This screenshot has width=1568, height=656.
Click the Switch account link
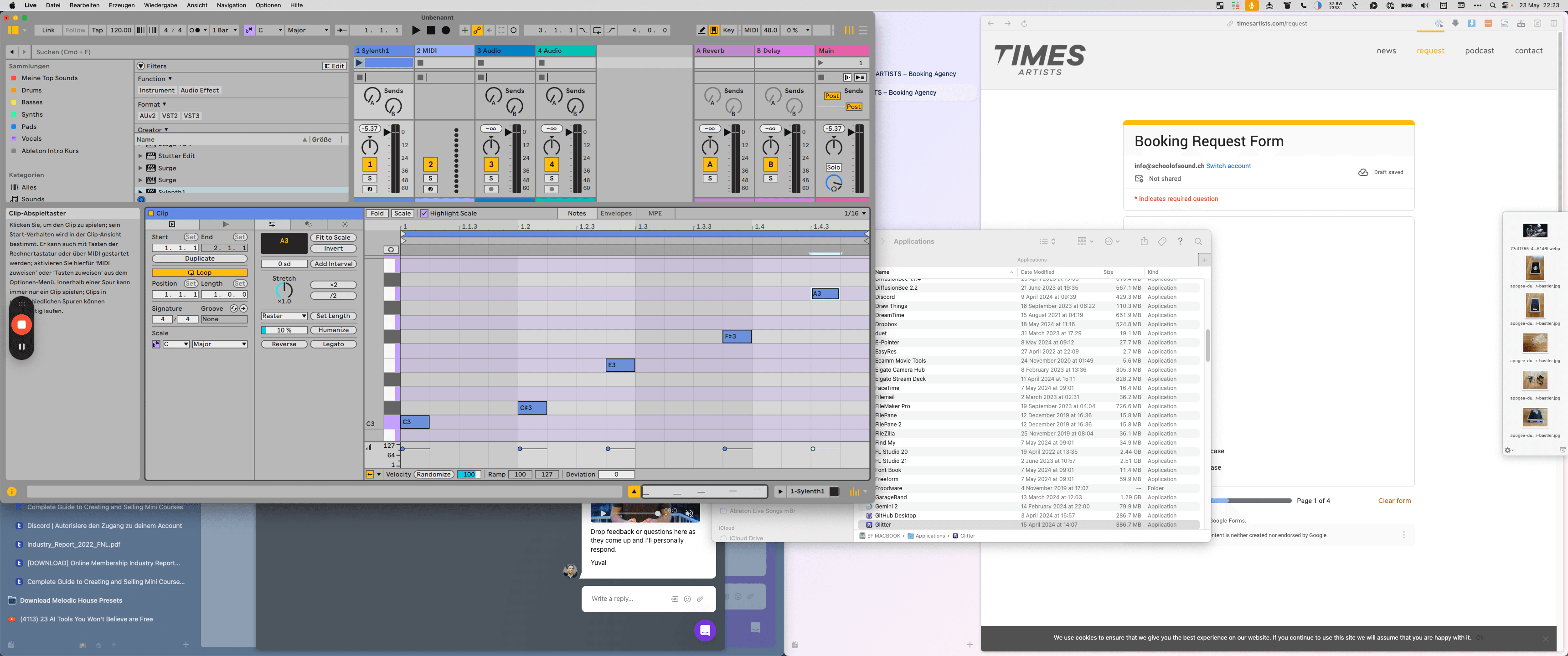[1228, 166]
